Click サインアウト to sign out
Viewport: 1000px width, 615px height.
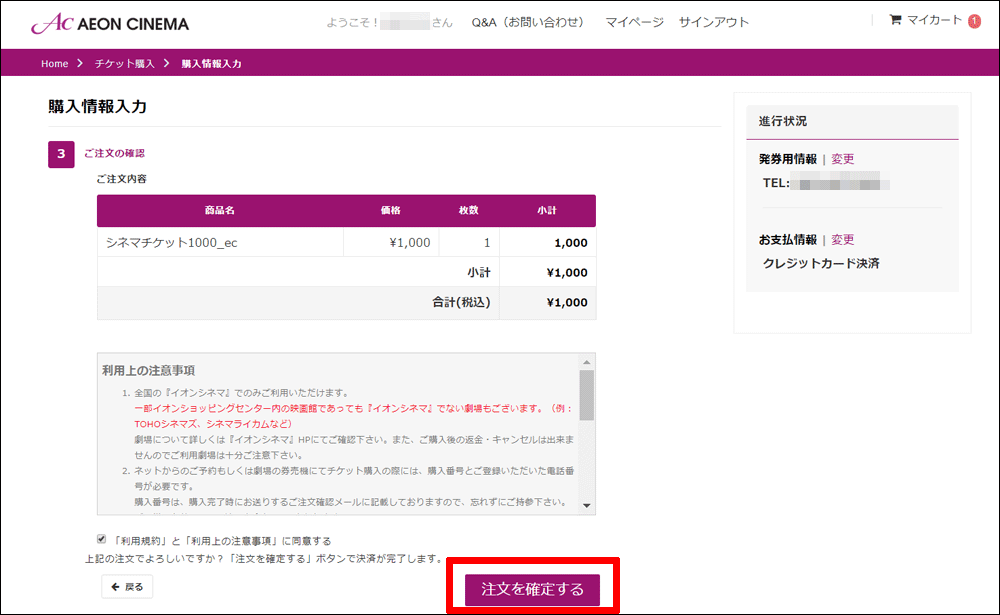(714, 22)
